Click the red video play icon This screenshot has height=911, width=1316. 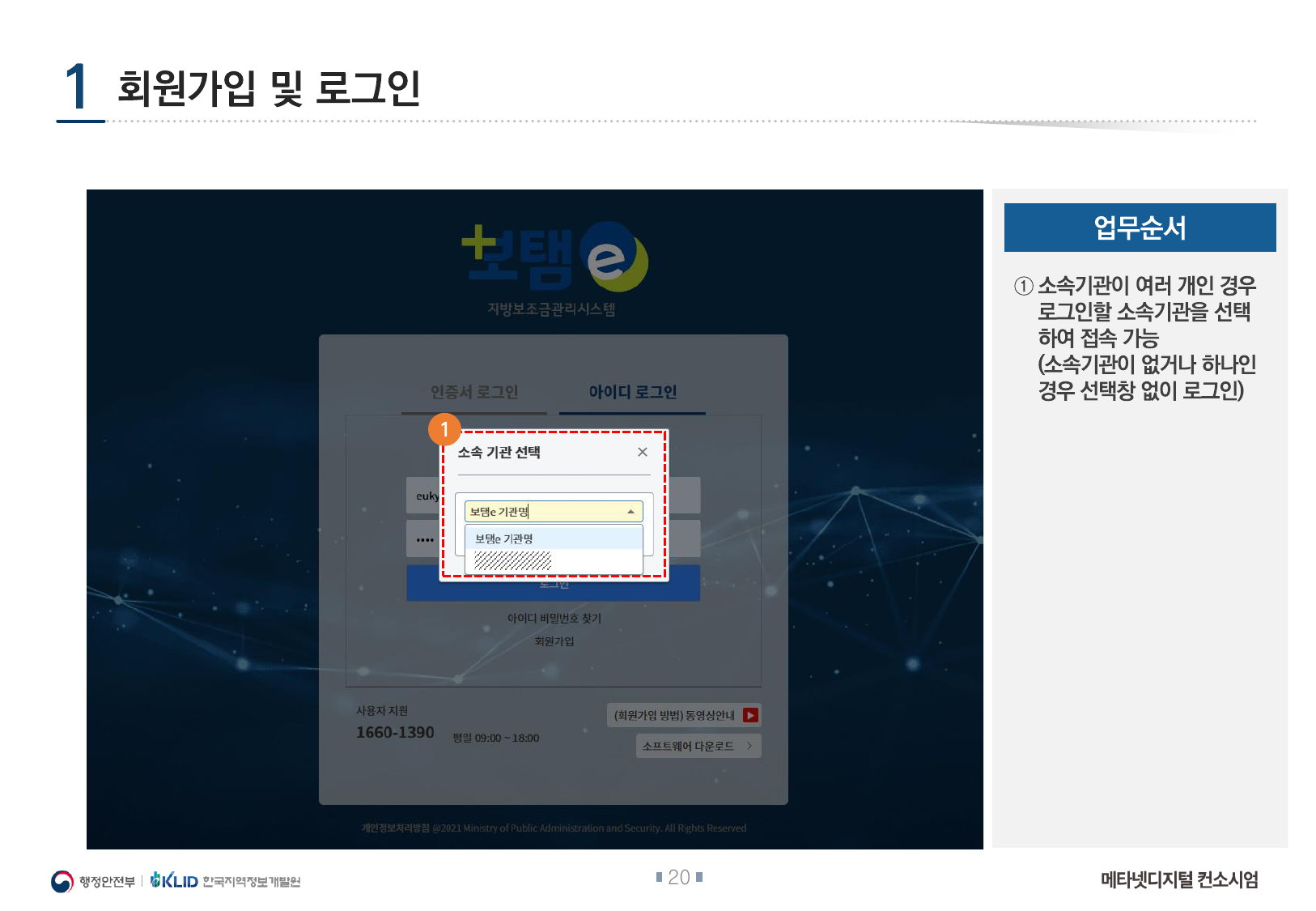coord(750,715)
